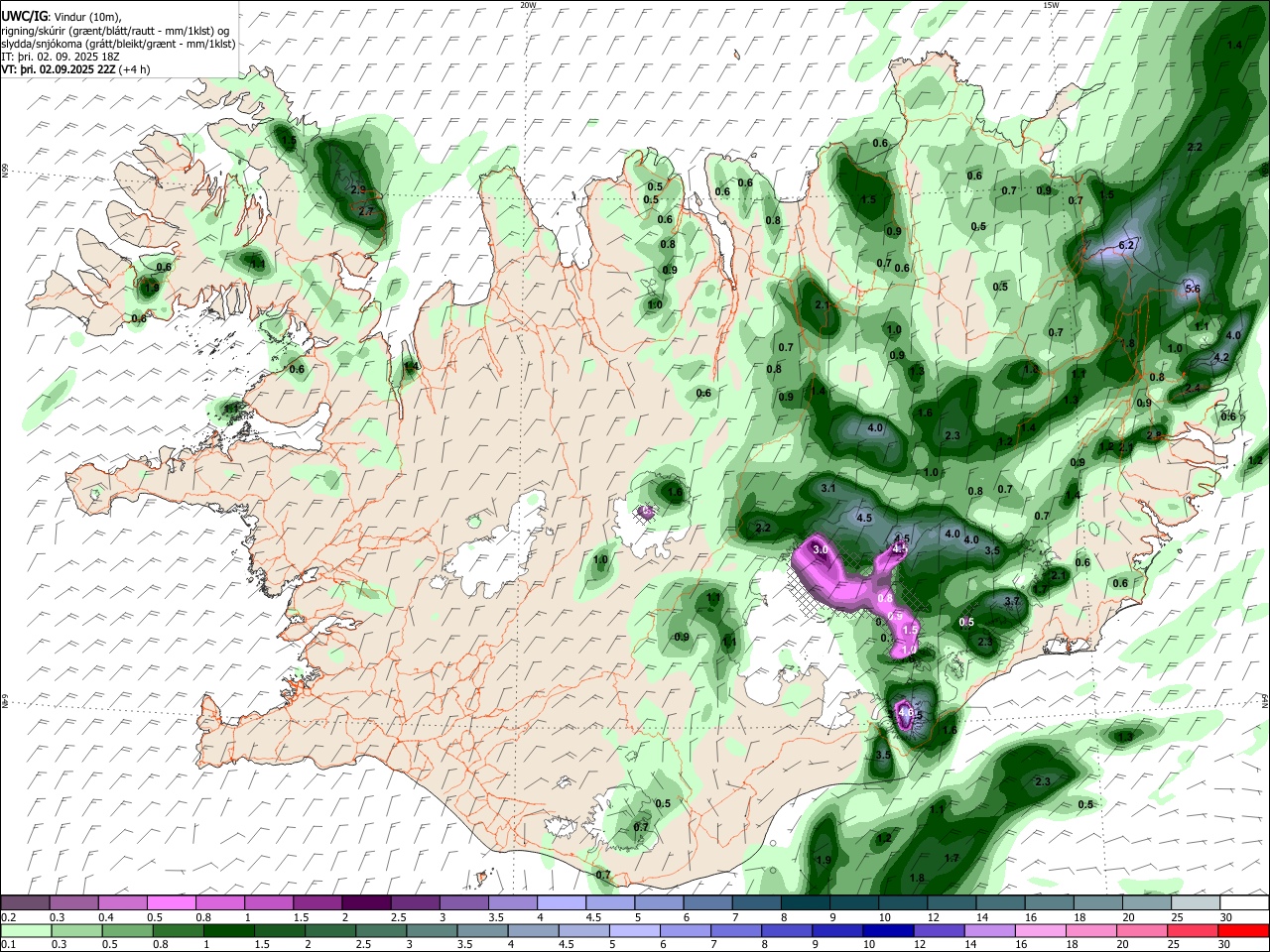Click the 6.2 precipitation value on the map
1270x952 pixels.
pos(1126,244)
